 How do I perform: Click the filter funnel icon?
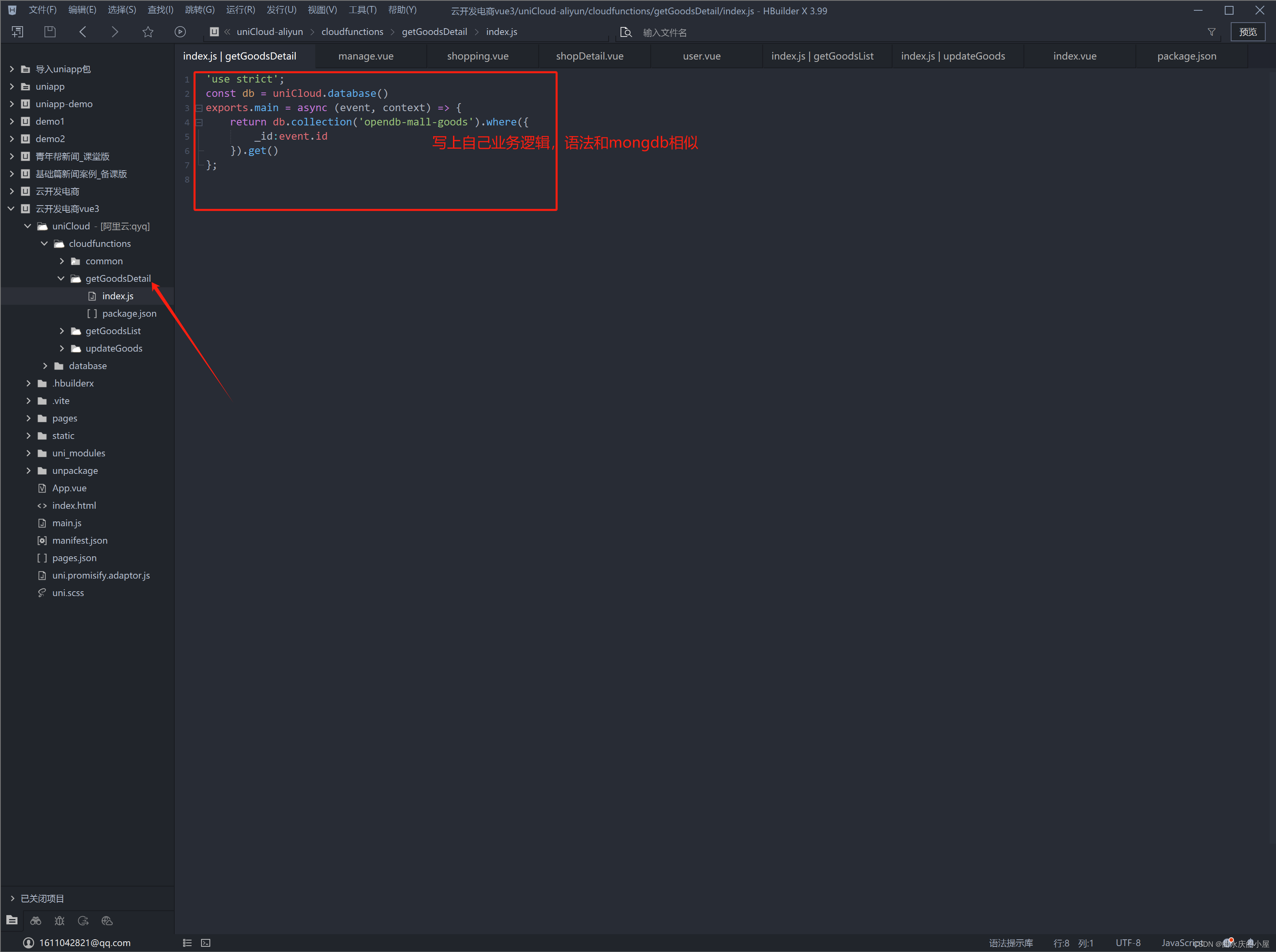[x=1211, y=32]
